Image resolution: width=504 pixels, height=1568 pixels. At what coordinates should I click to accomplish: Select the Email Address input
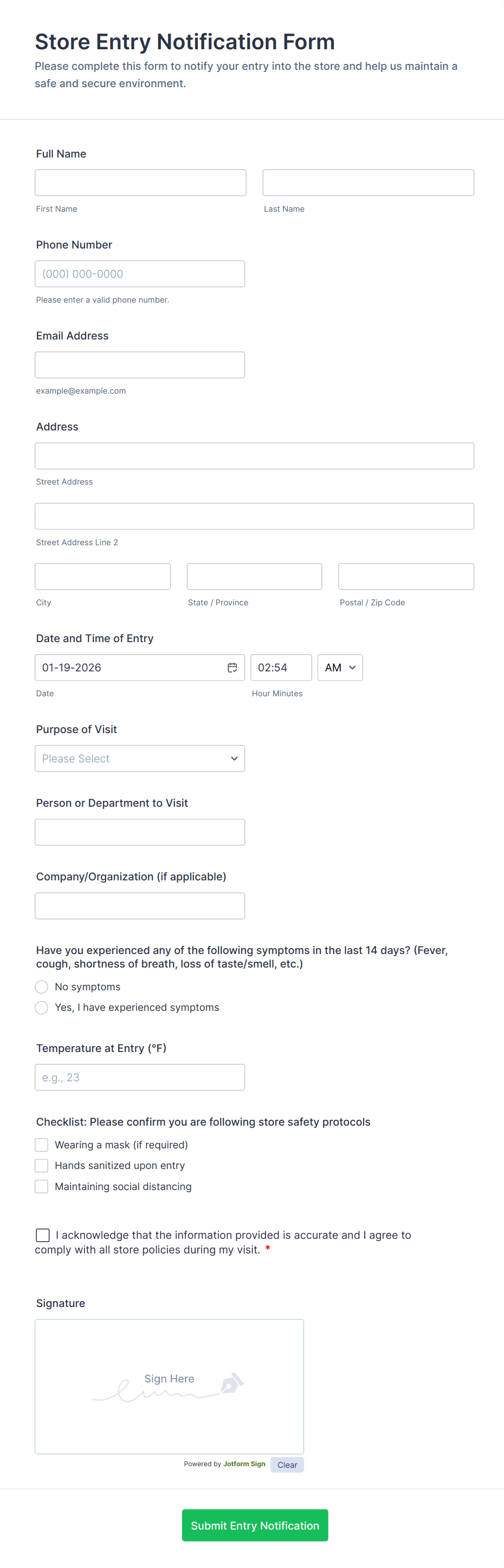(140, 364)
